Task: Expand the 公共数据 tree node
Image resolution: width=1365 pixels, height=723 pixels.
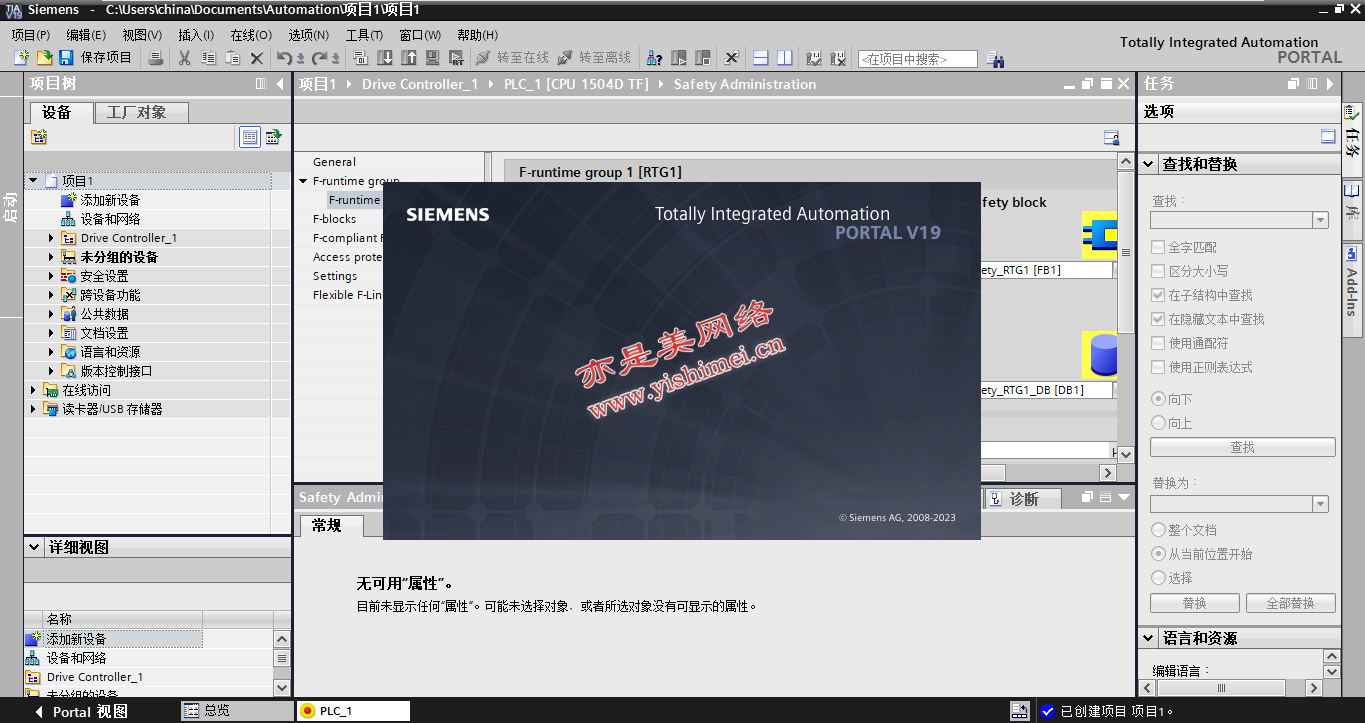Action: tap(52, 314)
